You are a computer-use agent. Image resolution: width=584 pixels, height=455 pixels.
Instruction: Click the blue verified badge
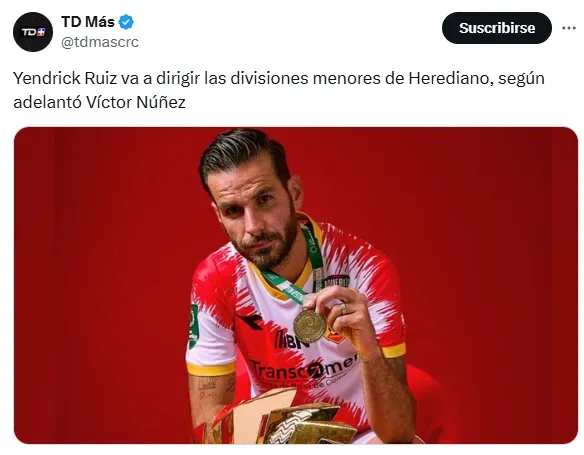click(x=126, y=22)
